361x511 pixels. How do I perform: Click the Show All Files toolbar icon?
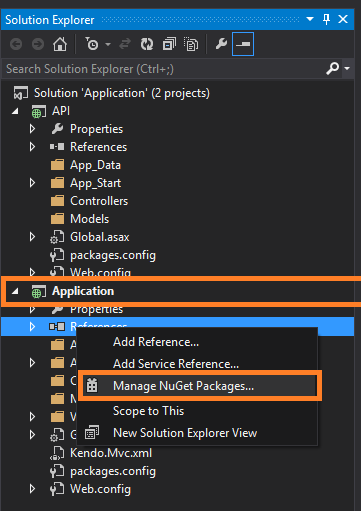pyautogui.click(x=191, y=44)
